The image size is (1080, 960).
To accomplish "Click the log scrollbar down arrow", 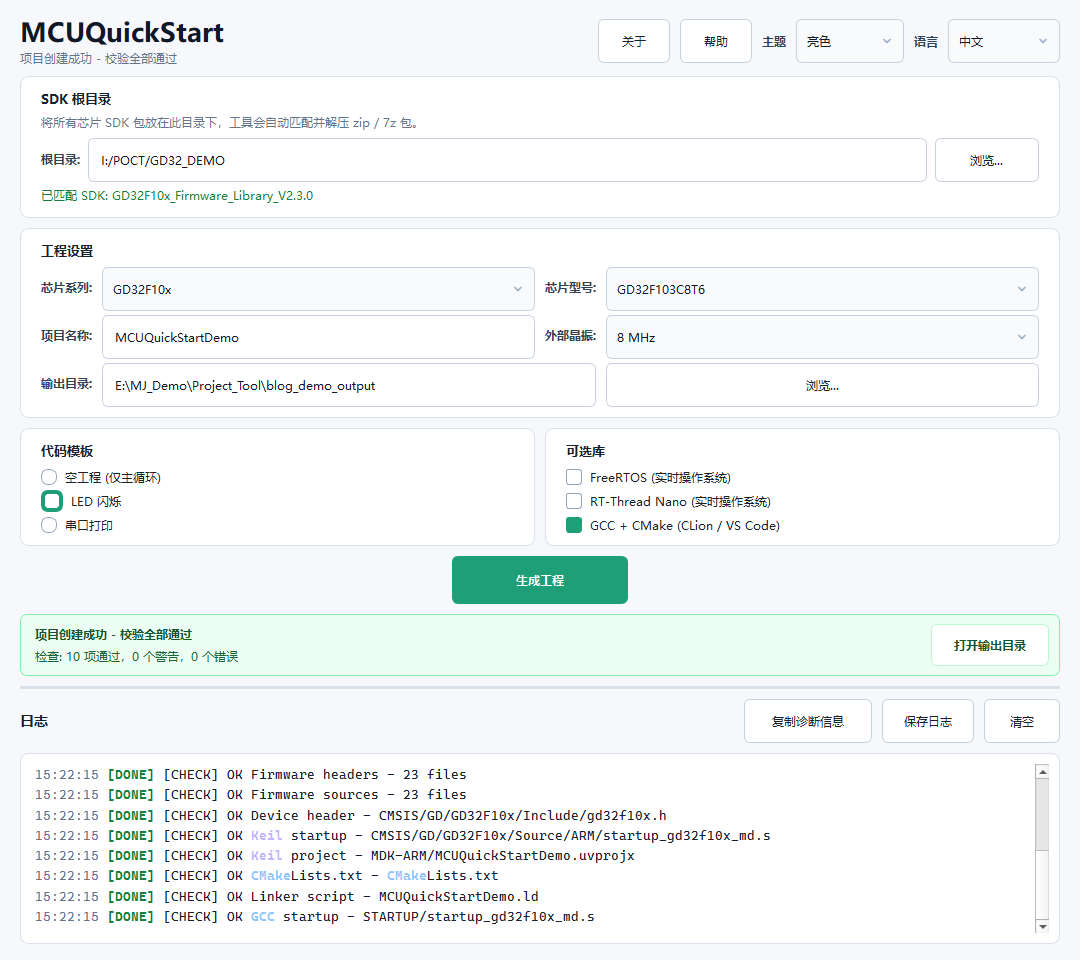I will pos(1042,926).
